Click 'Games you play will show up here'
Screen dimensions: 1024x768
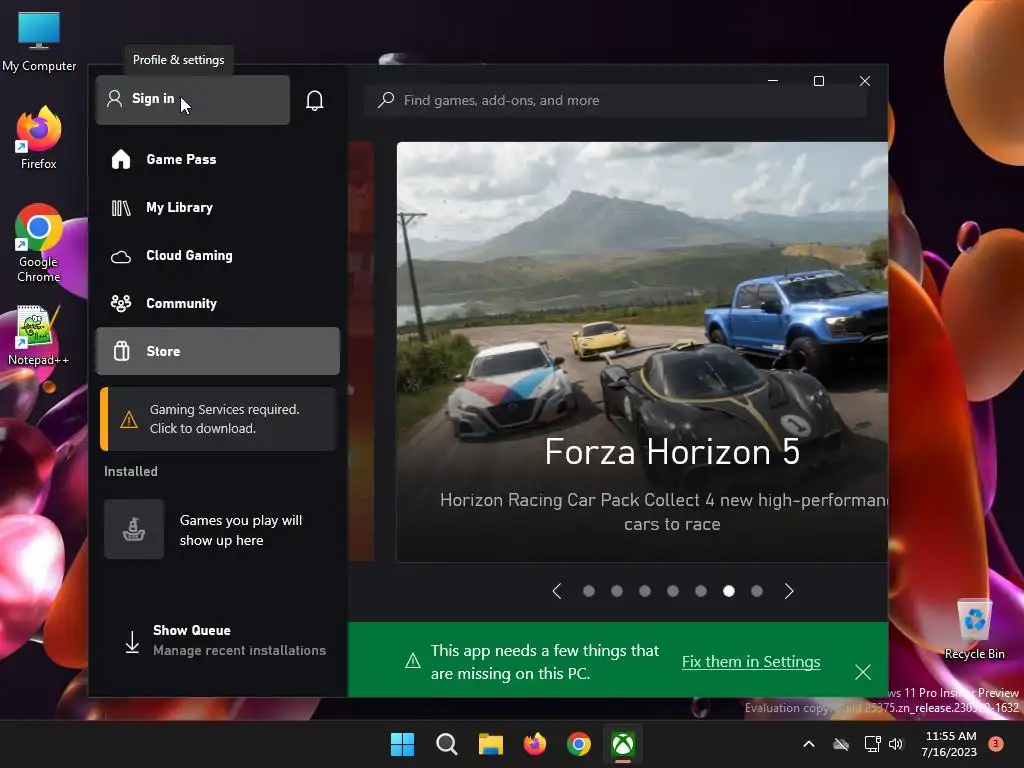click(241, 530)
